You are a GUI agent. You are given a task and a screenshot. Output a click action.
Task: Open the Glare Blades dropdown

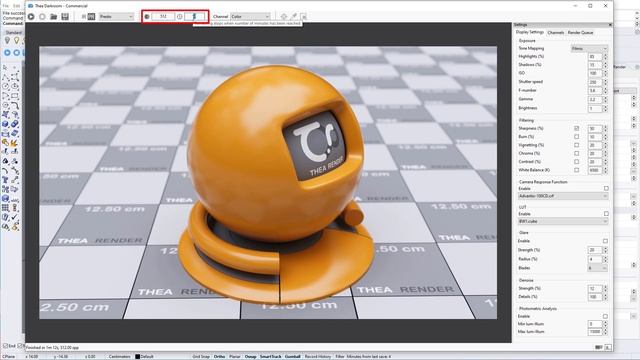tap(598, 268)
